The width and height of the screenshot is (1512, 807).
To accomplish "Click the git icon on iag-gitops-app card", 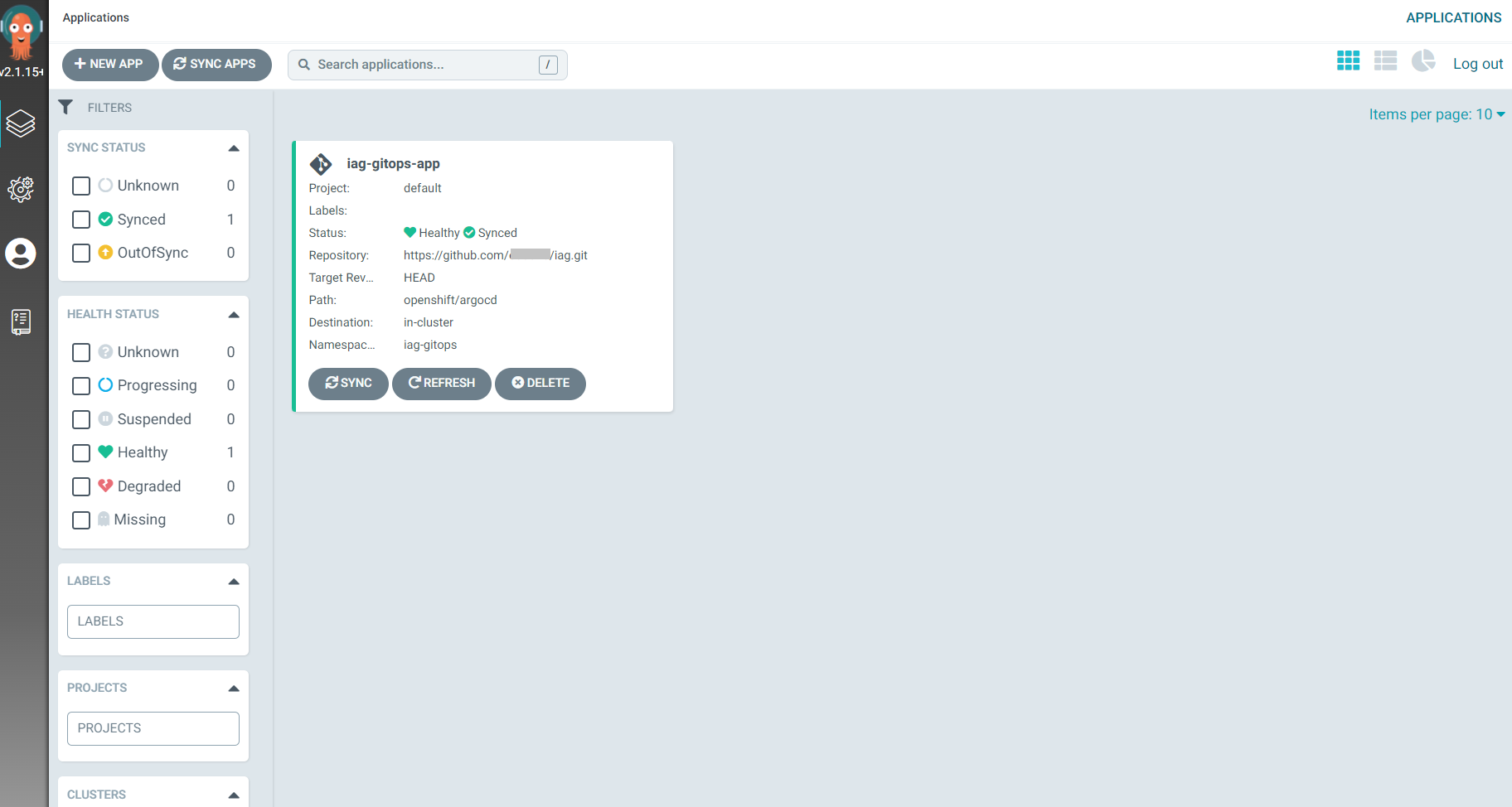I will 321,164.
